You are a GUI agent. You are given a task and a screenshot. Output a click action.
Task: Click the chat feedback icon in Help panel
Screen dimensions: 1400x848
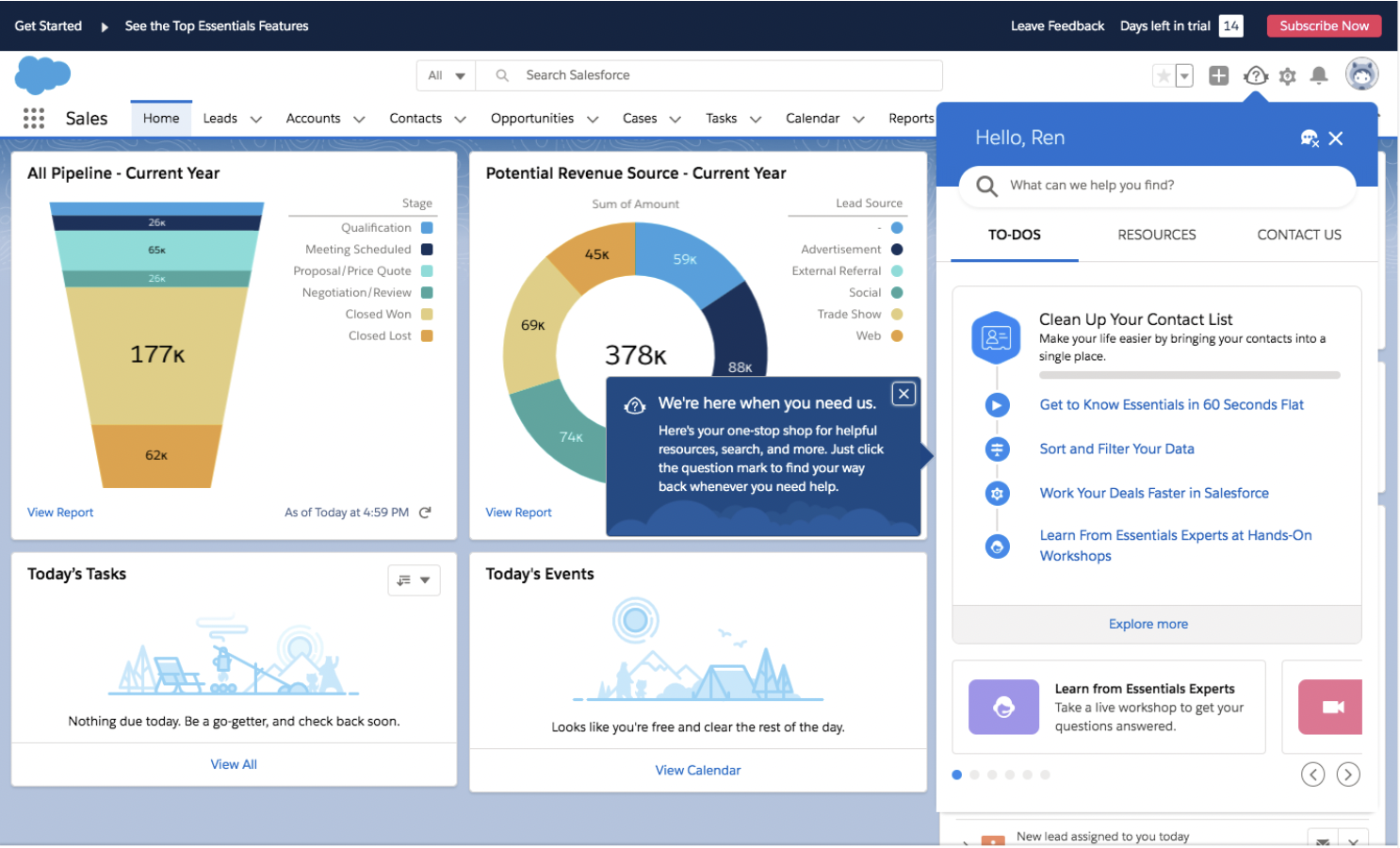pos(1310,139)
